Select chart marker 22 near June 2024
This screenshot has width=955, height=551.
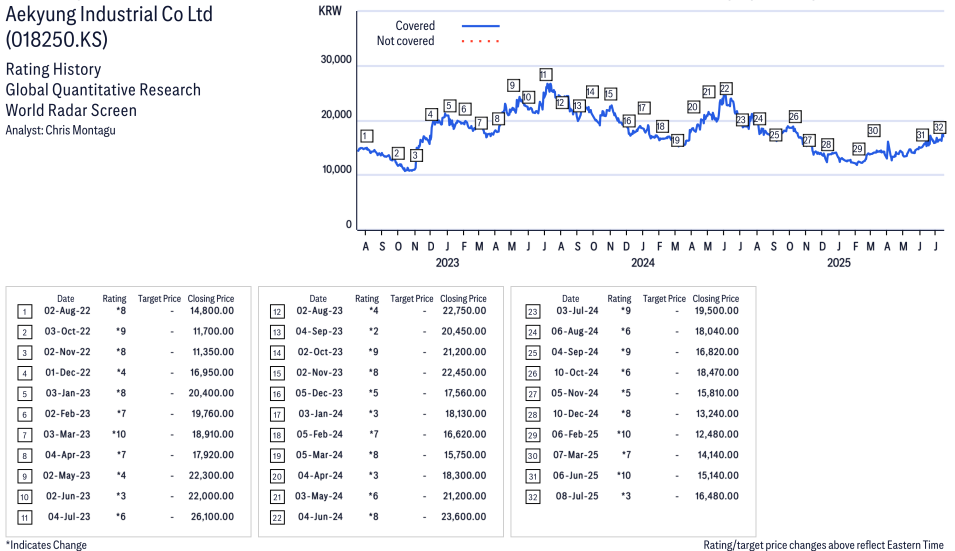[x=725, y=88]
